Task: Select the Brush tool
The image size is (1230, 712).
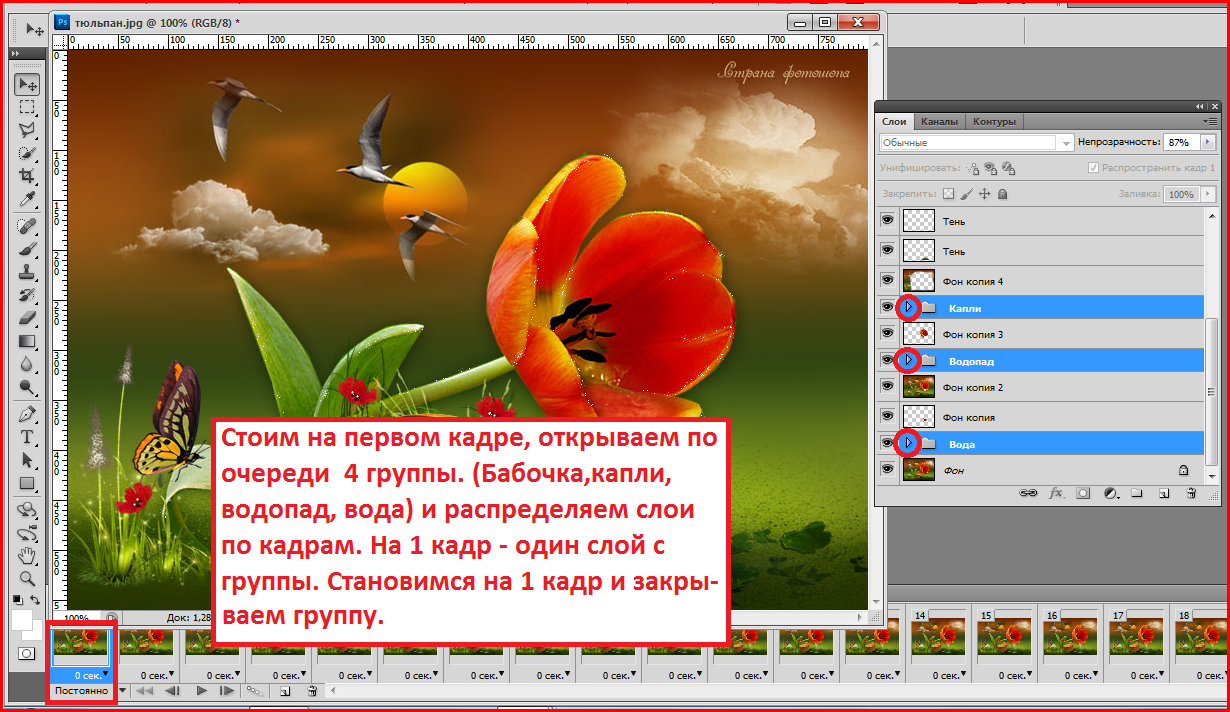Action: tap(27, 249)
